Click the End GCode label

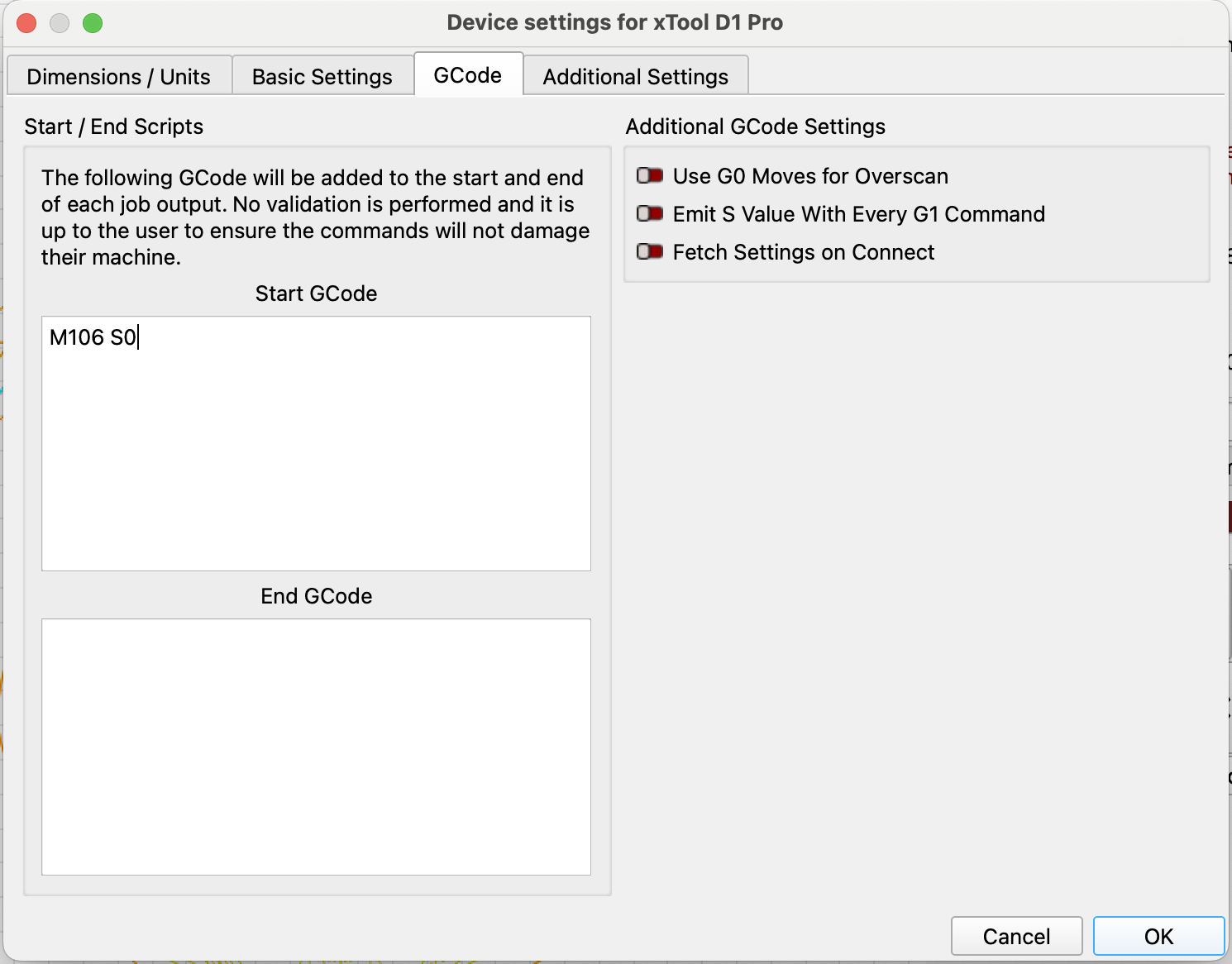click(x=316, y=596)
